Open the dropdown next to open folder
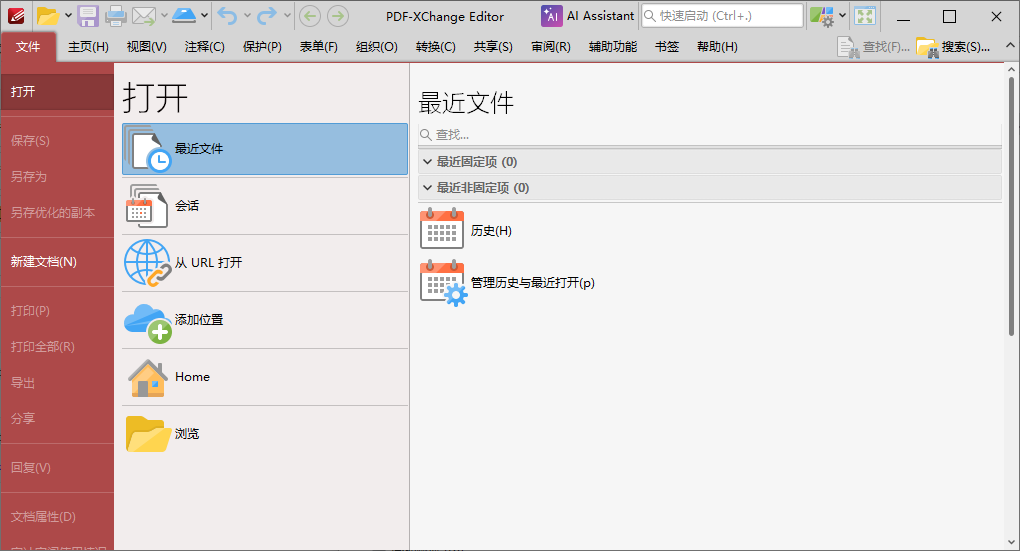 coord(68,16)
